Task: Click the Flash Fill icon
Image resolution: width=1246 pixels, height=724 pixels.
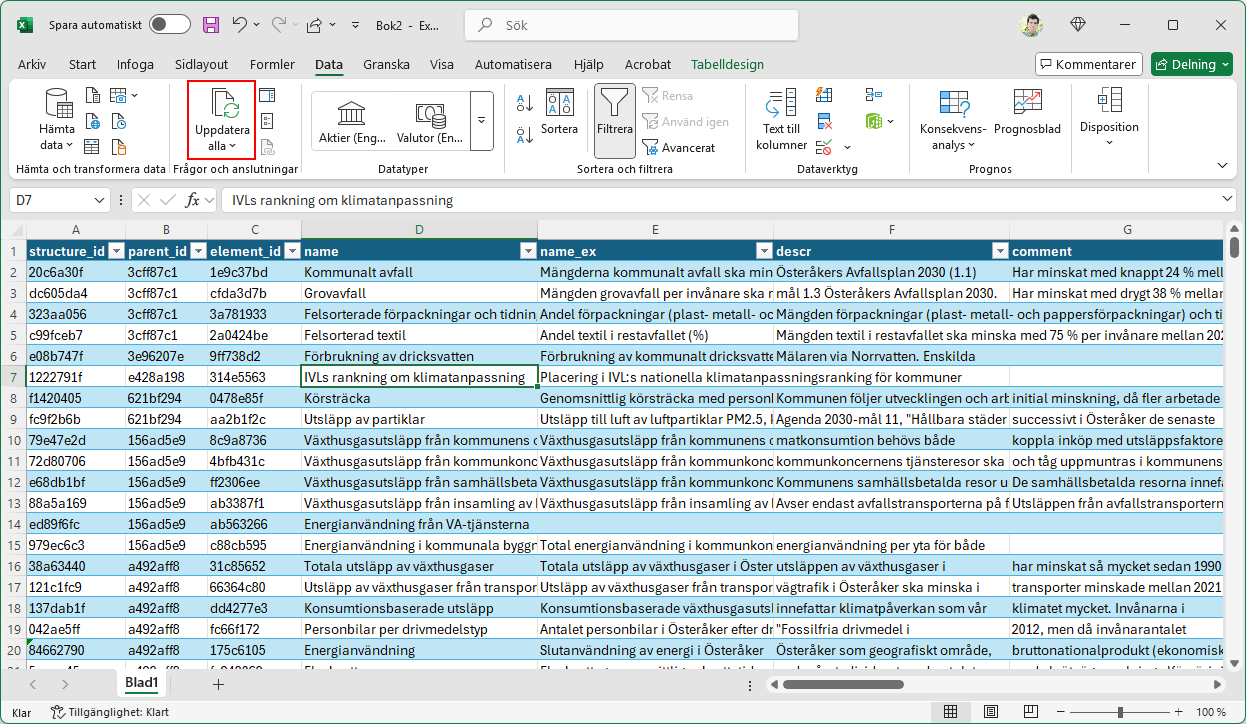Action: coord(825,95)
